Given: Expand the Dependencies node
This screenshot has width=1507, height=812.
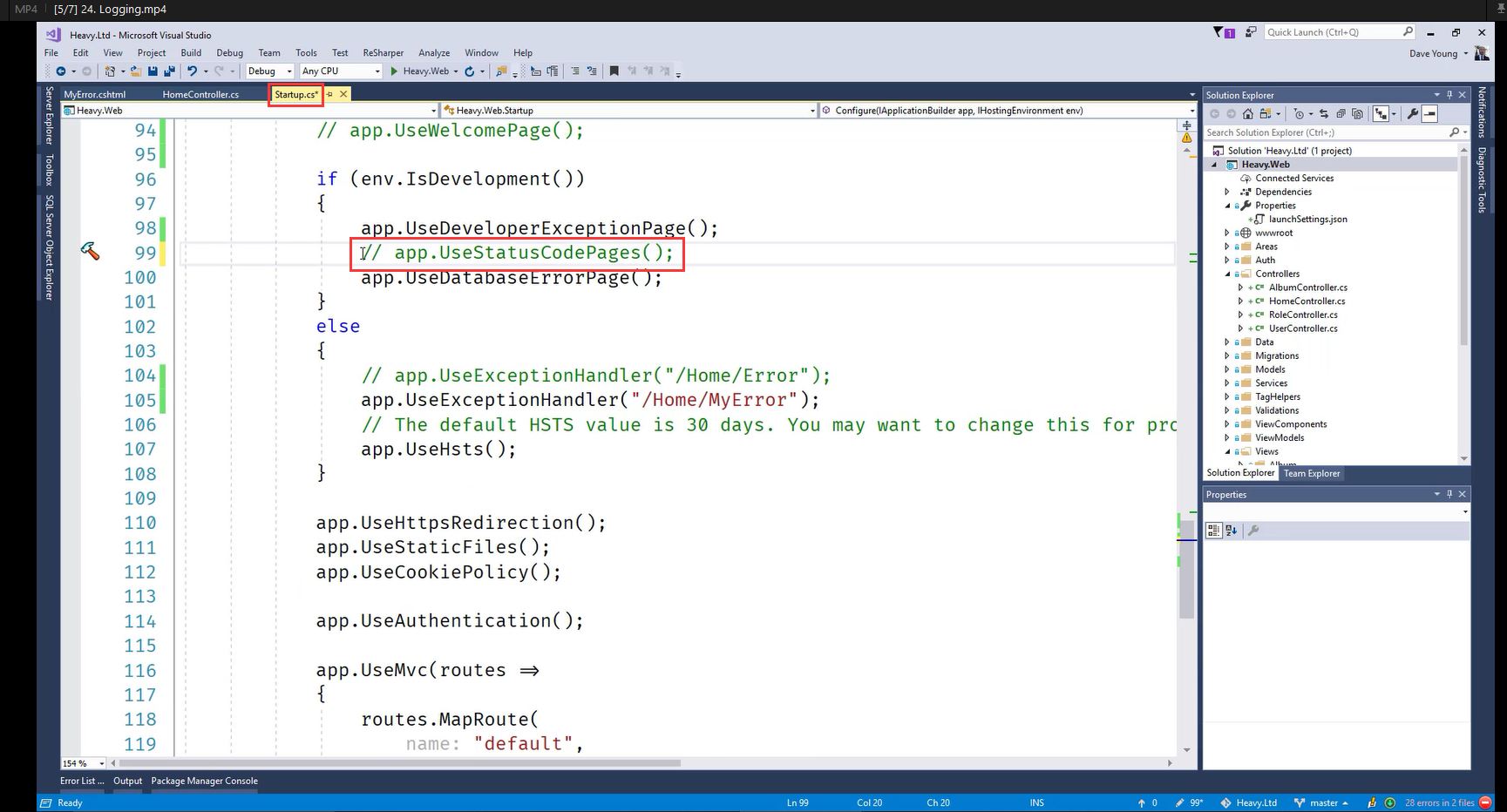Looking at the screenshot, I should pos(1227,192).
